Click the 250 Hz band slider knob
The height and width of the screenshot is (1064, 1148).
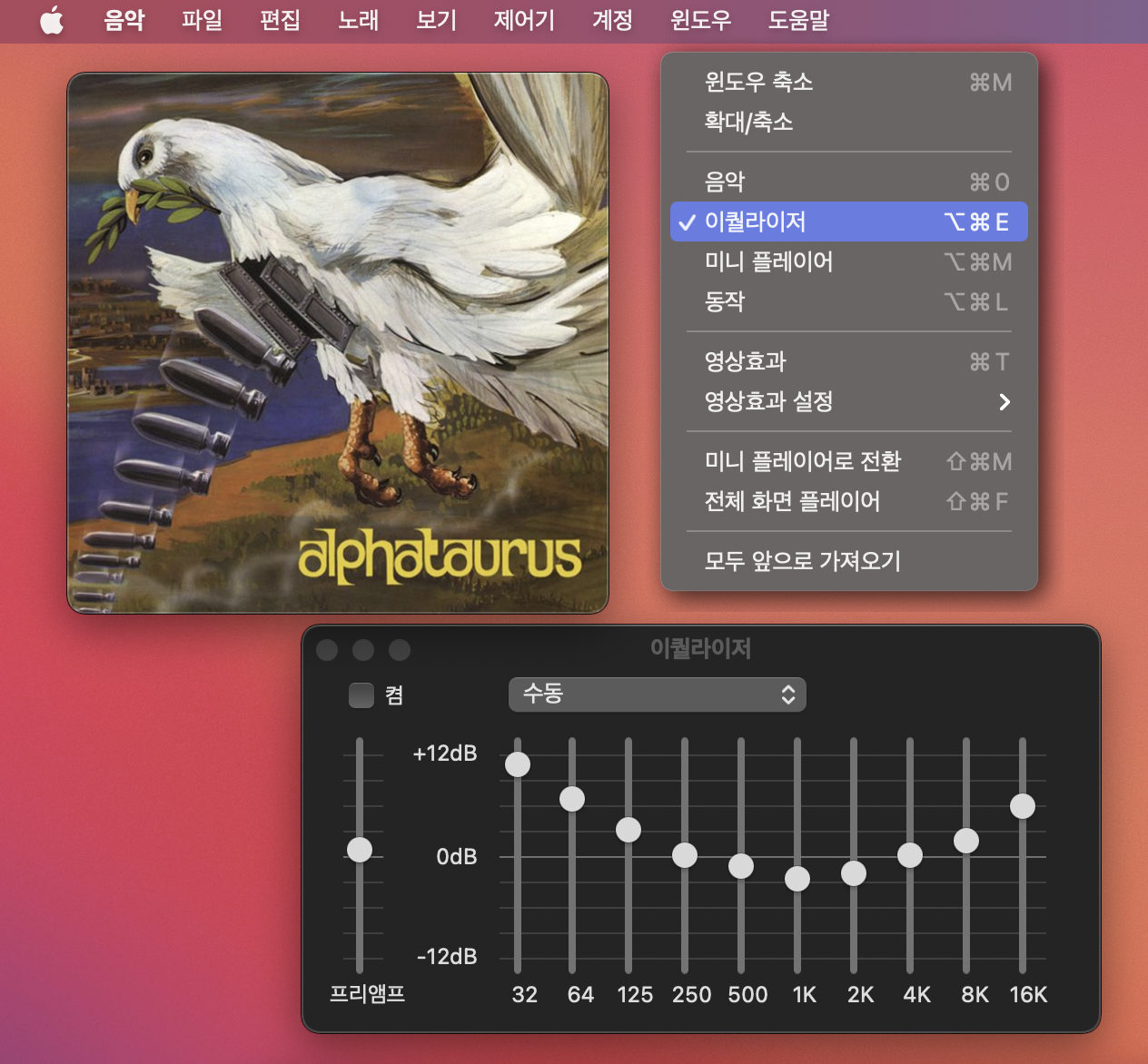[685, 855]
